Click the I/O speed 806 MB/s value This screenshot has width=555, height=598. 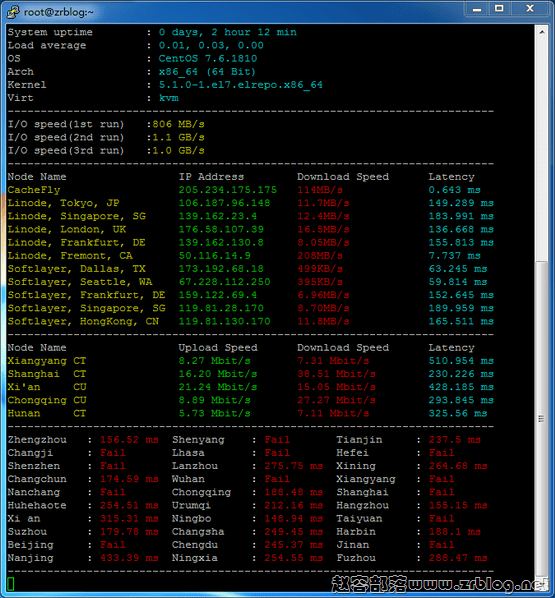coord(178,124)
